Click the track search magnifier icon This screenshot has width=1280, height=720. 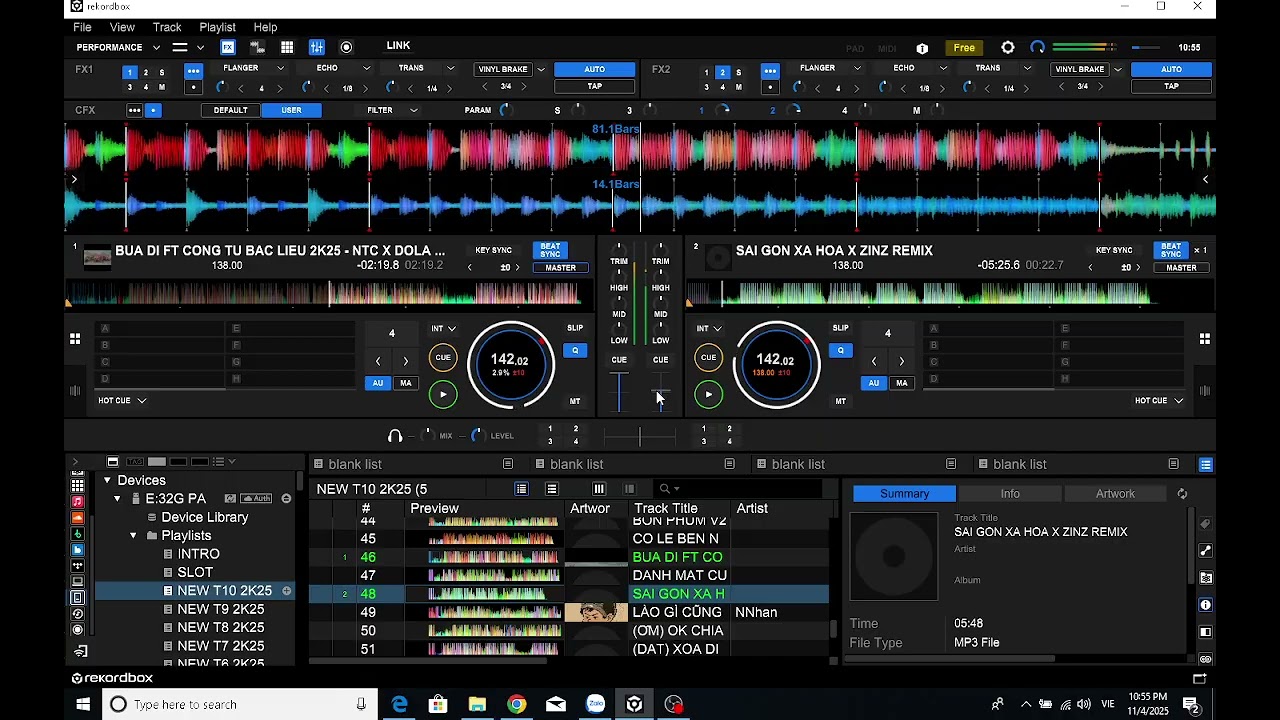(x=664, y=489)
